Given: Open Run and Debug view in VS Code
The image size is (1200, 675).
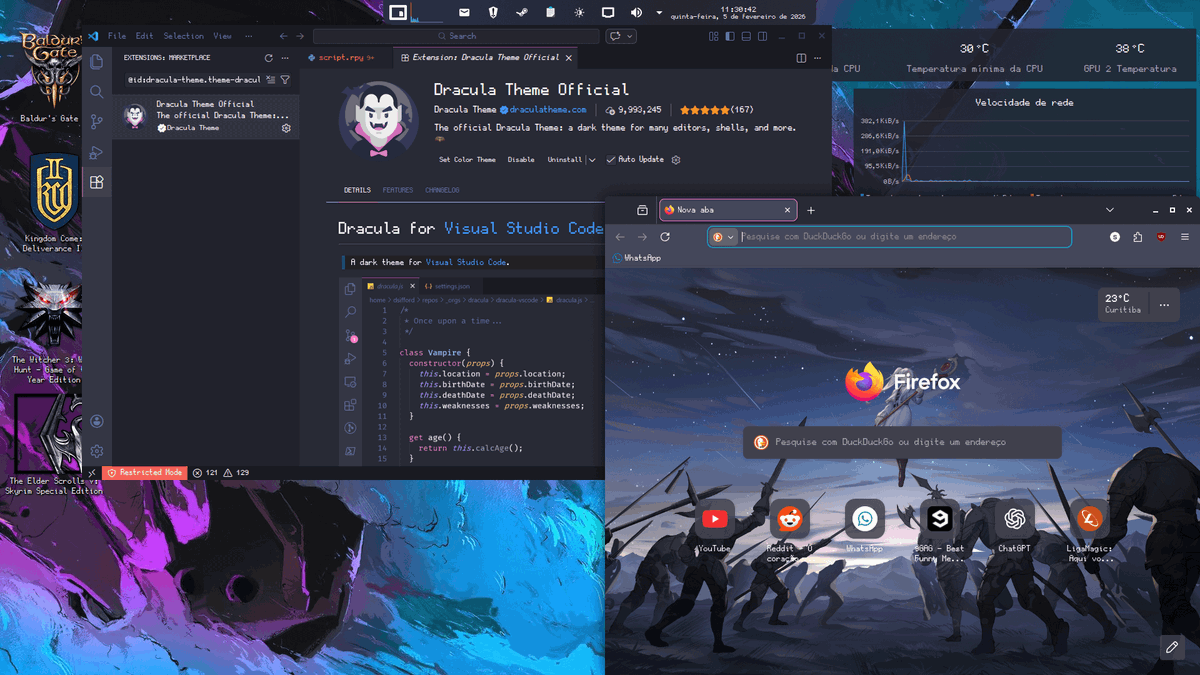Looking at the screenshot, I should [97, 152].
